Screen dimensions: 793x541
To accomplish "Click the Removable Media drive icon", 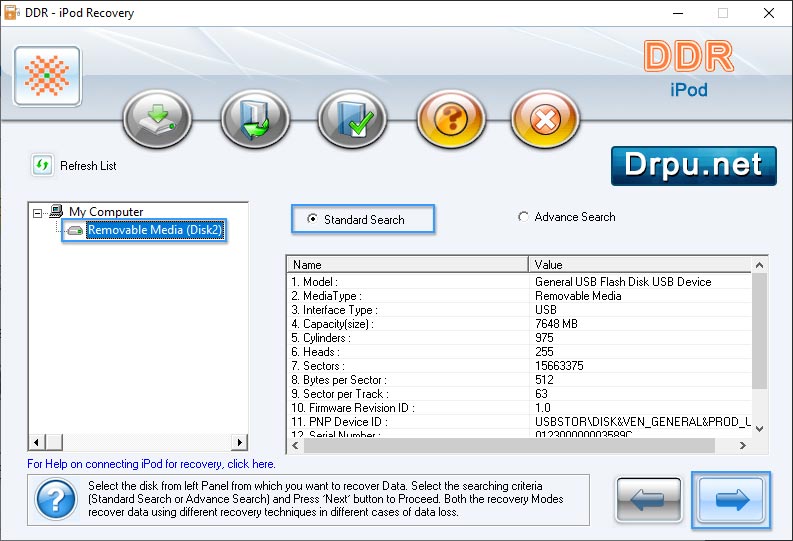I will click(x=75, y=231).
